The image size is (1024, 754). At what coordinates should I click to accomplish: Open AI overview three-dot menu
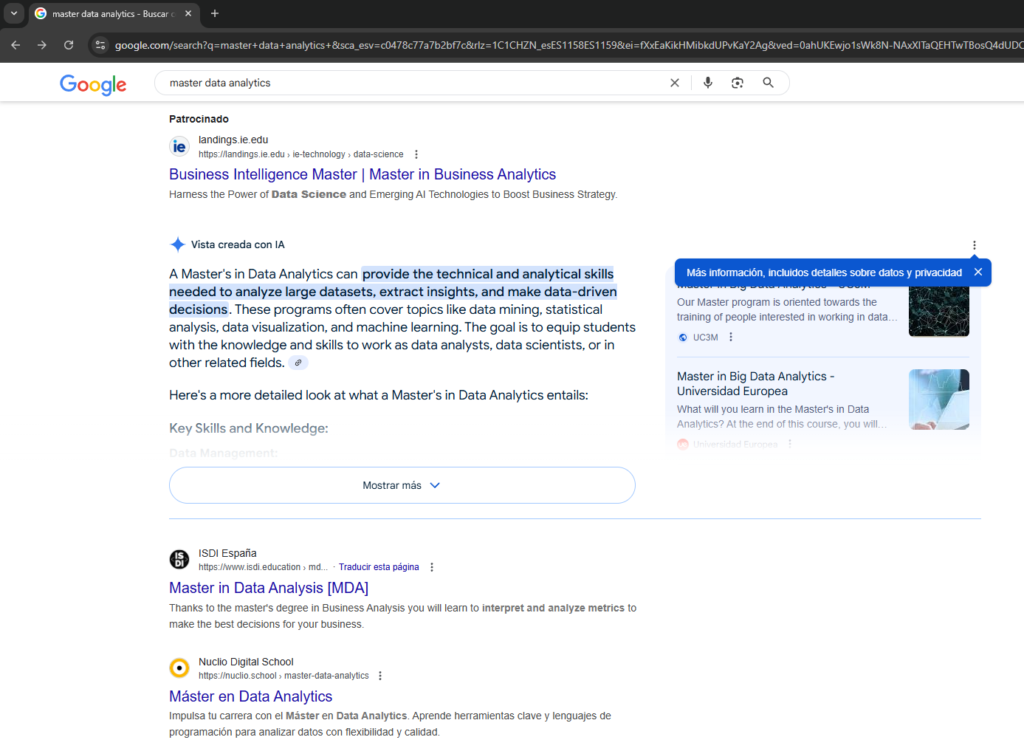click(974, 245)
